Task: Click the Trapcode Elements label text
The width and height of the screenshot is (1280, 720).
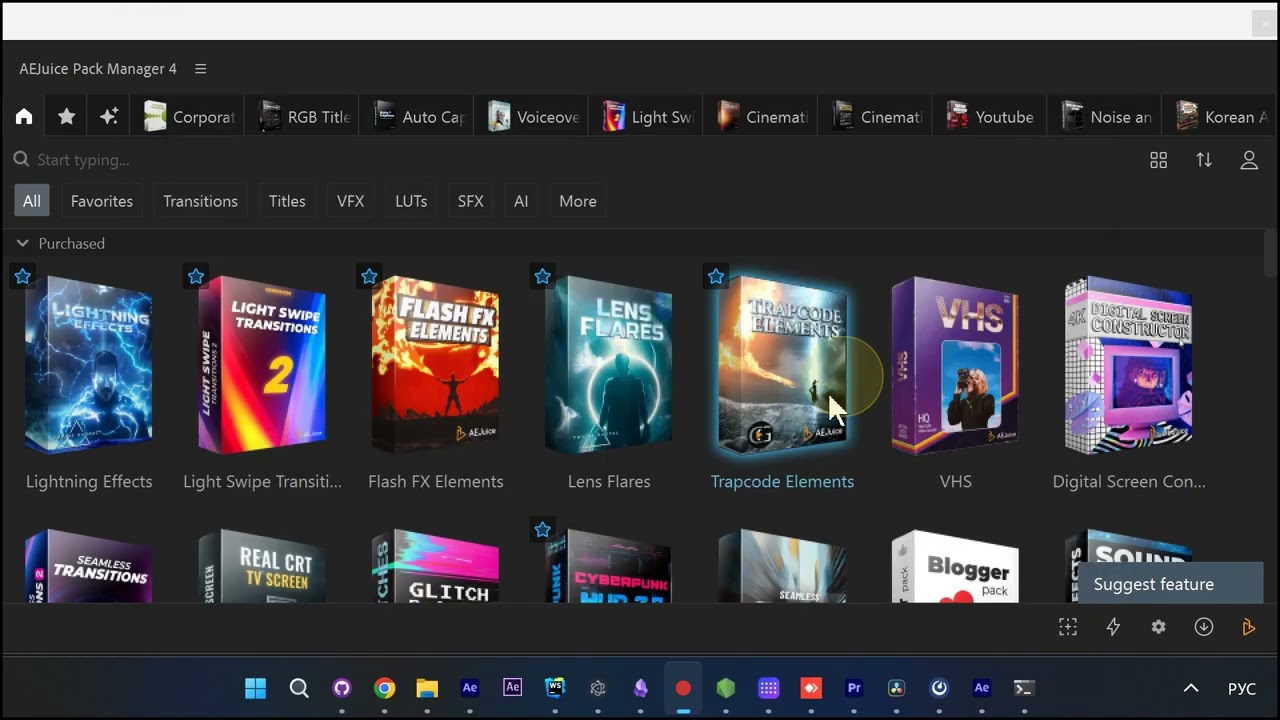Action: coord(782,481)
